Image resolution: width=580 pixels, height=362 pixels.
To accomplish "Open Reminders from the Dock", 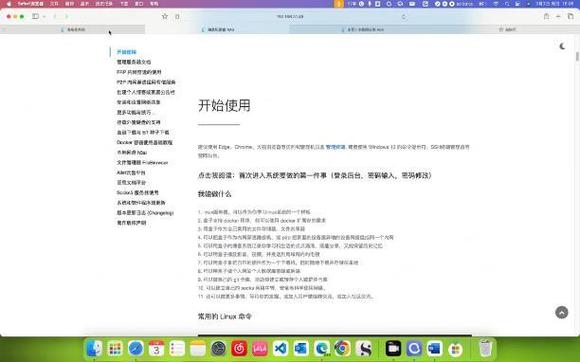I will point(177,348).
